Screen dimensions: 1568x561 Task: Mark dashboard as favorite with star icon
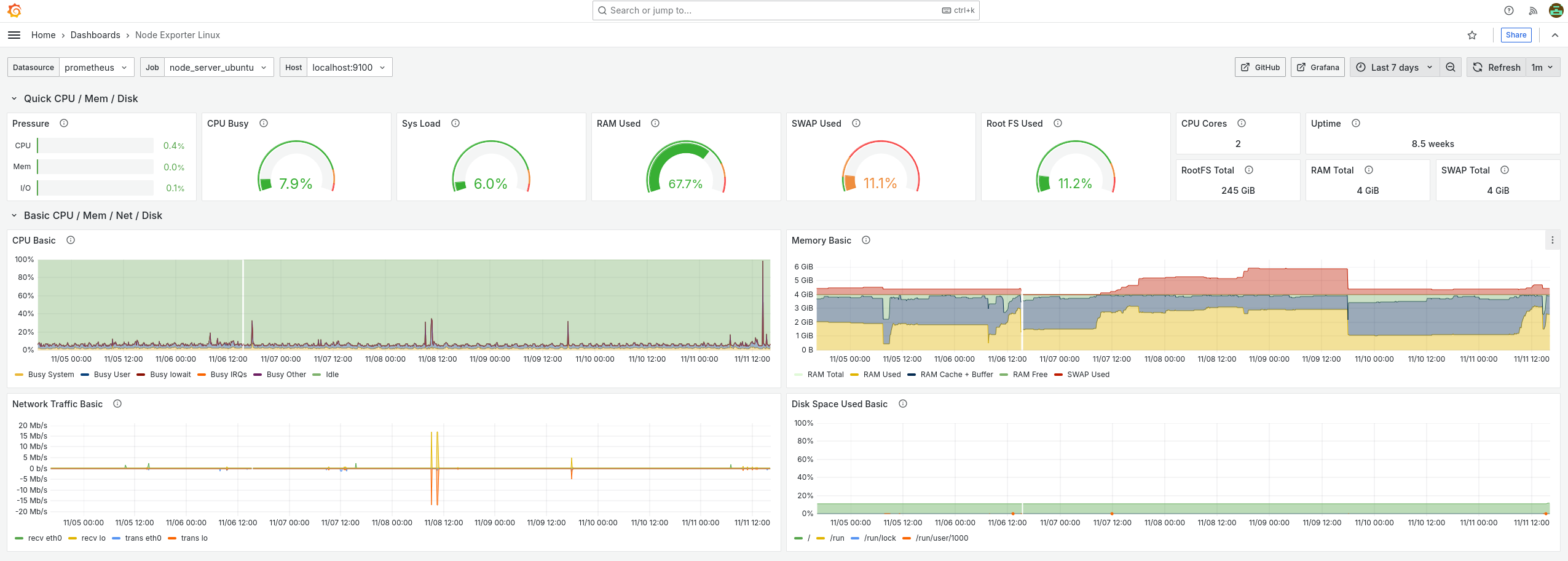click(x=1472, y=35)
